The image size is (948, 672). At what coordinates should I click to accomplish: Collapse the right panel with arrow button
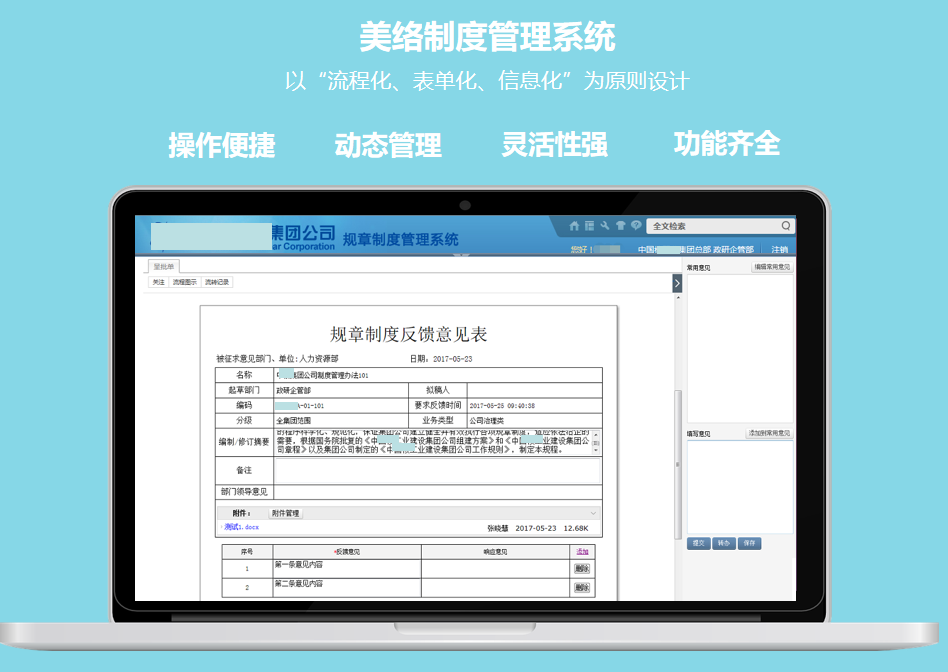(677, 284)
